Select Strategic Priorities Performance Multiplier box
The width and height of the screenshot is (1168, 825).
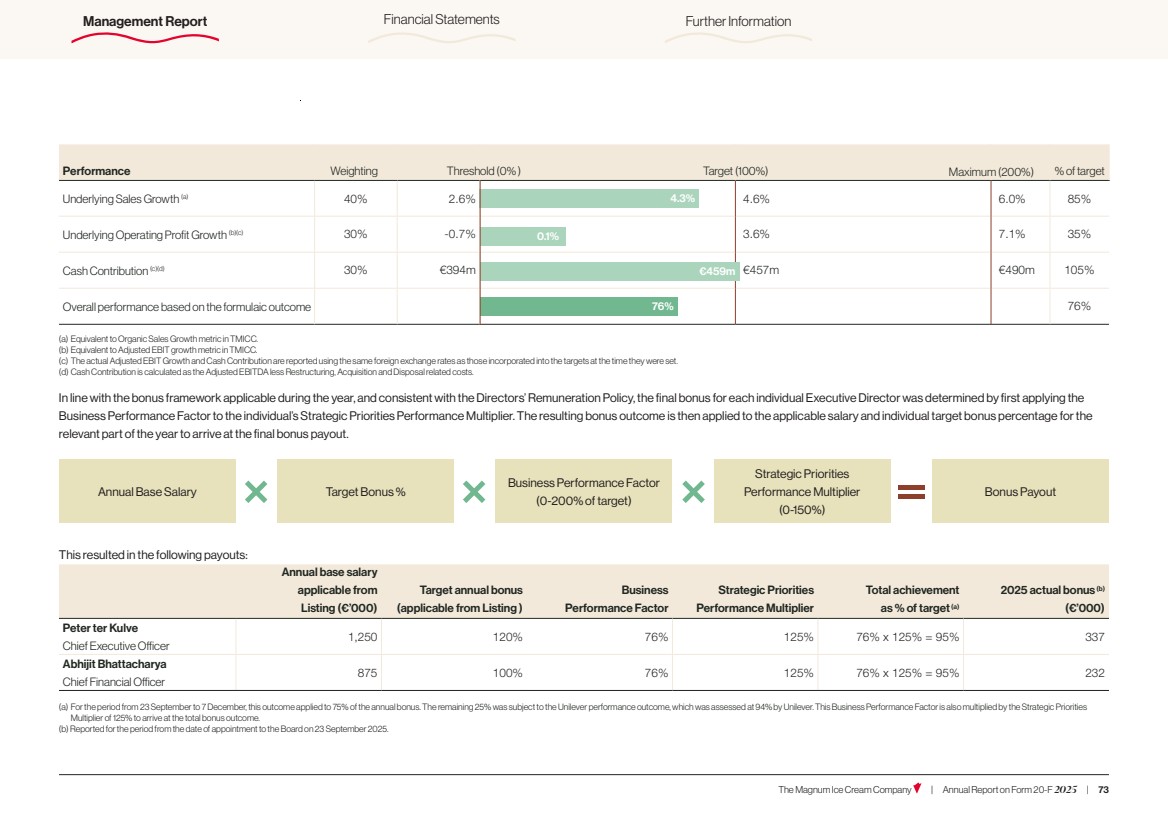[x=802, y=491]
